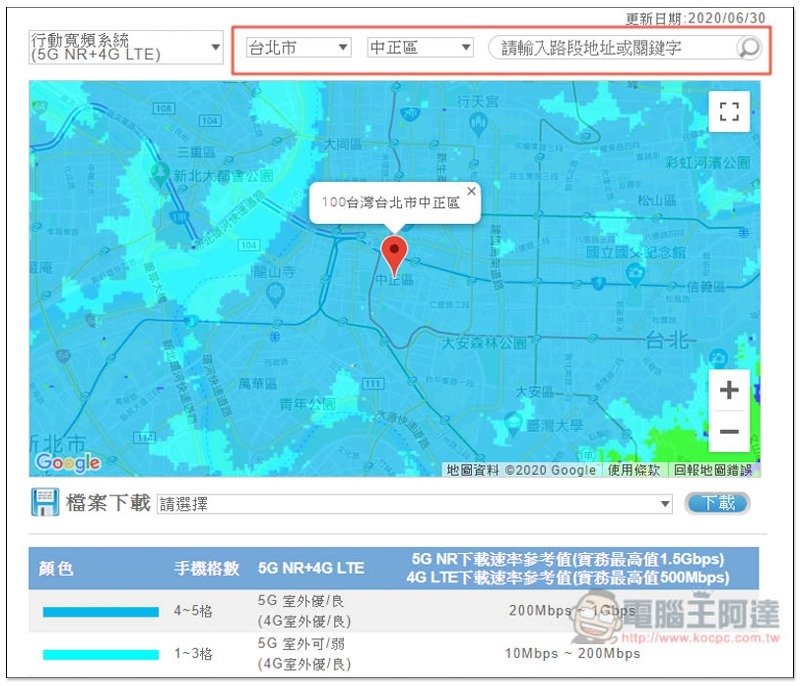Zoom out on the map
Viewport: 800px width, 686px height.
(729, 431)
